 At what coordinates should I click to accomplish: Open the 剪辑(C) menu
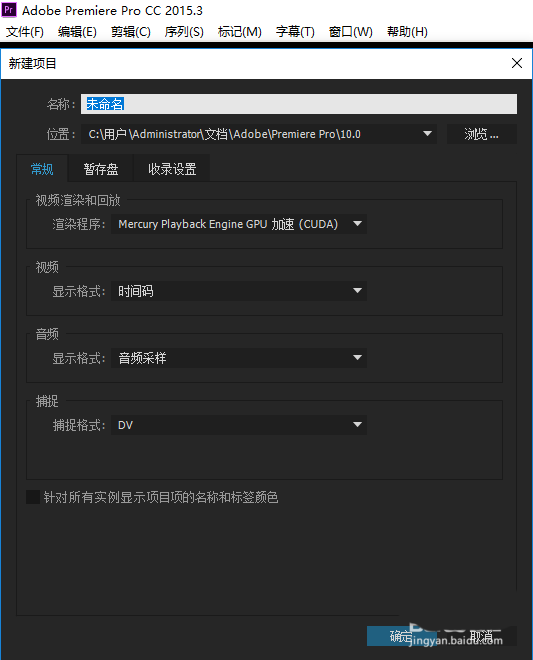click(131, 32)
